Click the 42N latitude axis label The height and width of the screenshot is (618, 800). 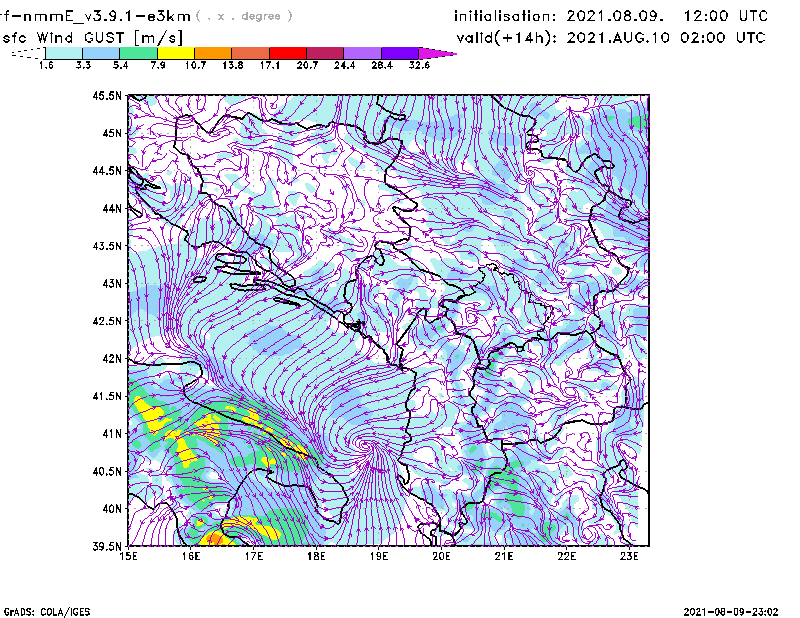112,359
